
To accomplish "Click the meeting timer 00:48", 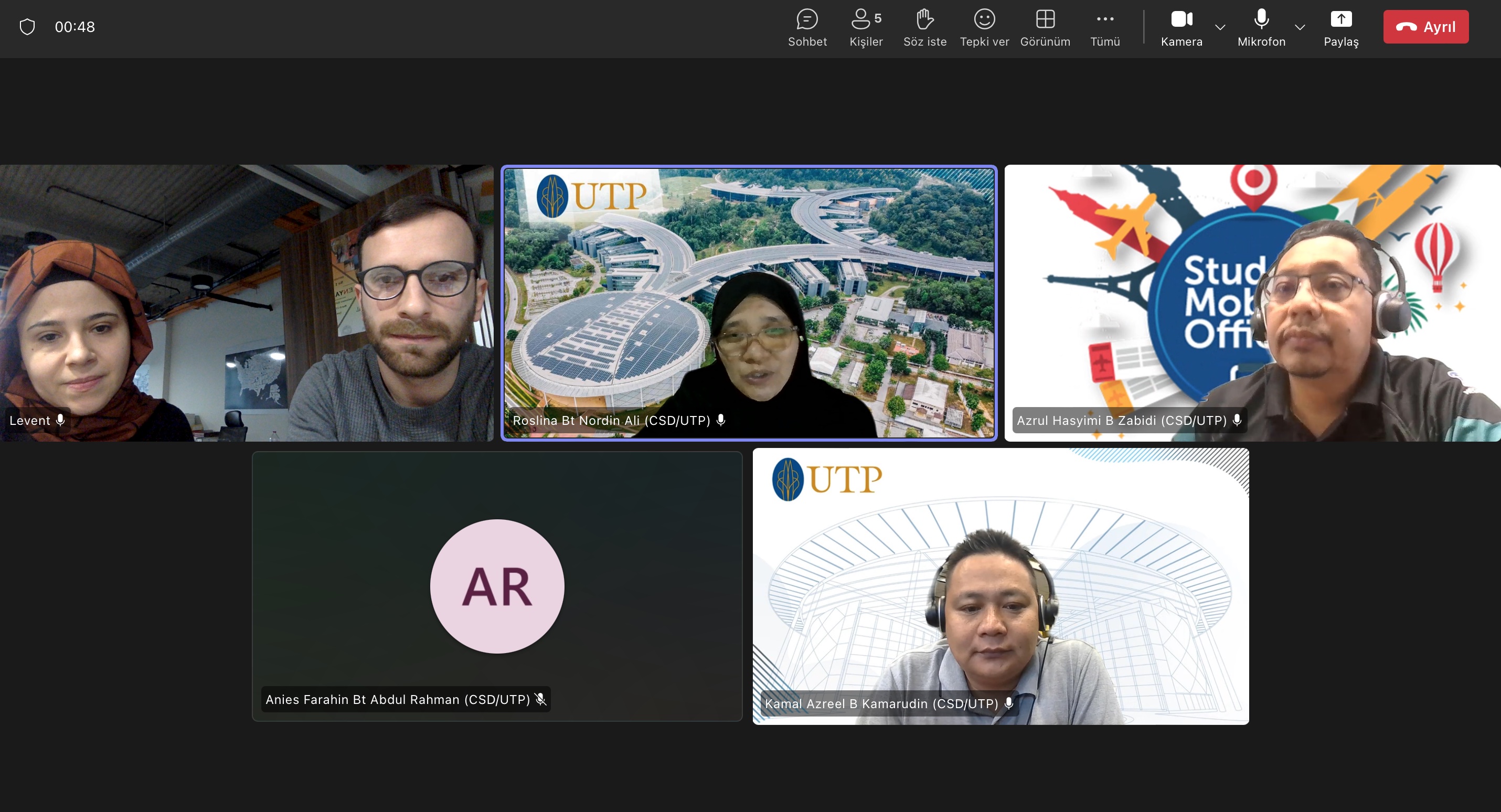I will 74,27.
